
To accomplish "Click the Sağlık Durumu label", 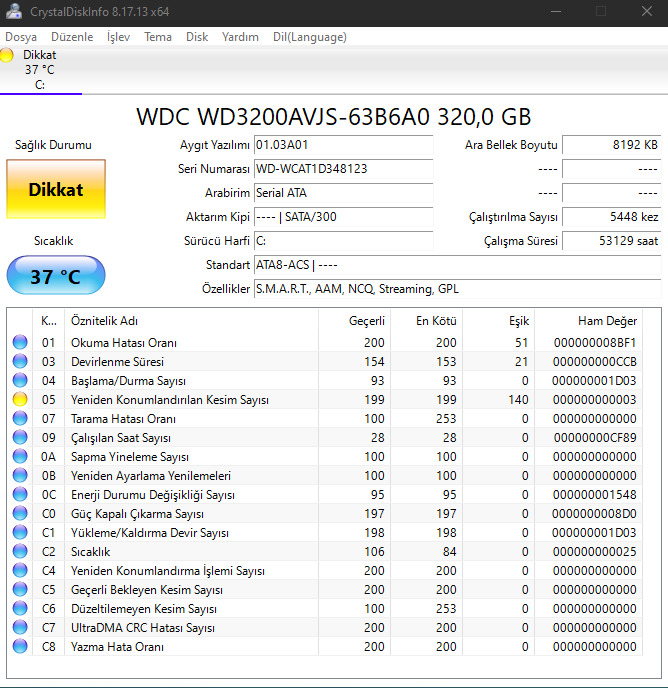I will (53, 145).
